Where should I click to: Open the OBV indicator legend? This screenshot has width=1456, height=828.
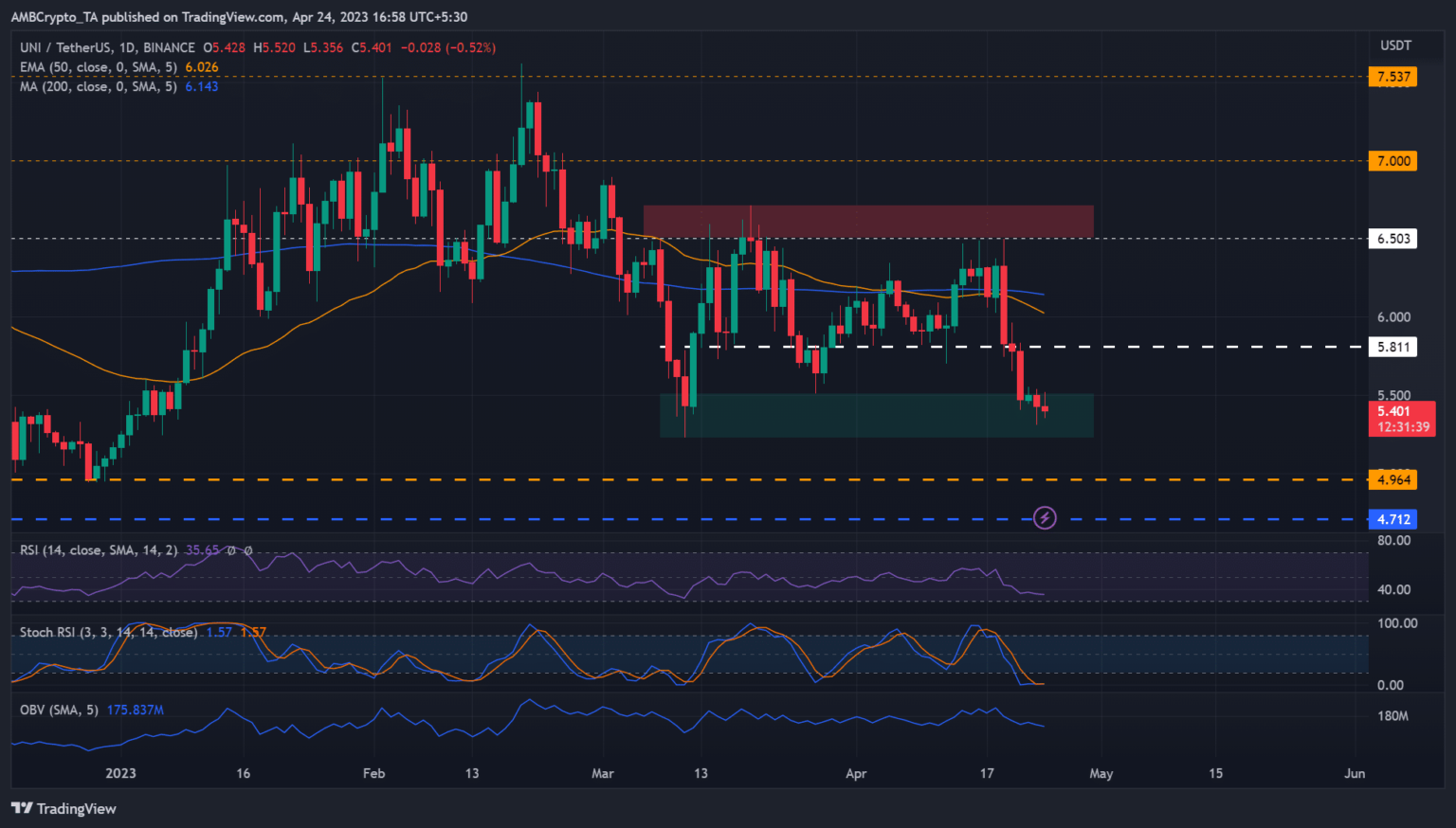59,710
